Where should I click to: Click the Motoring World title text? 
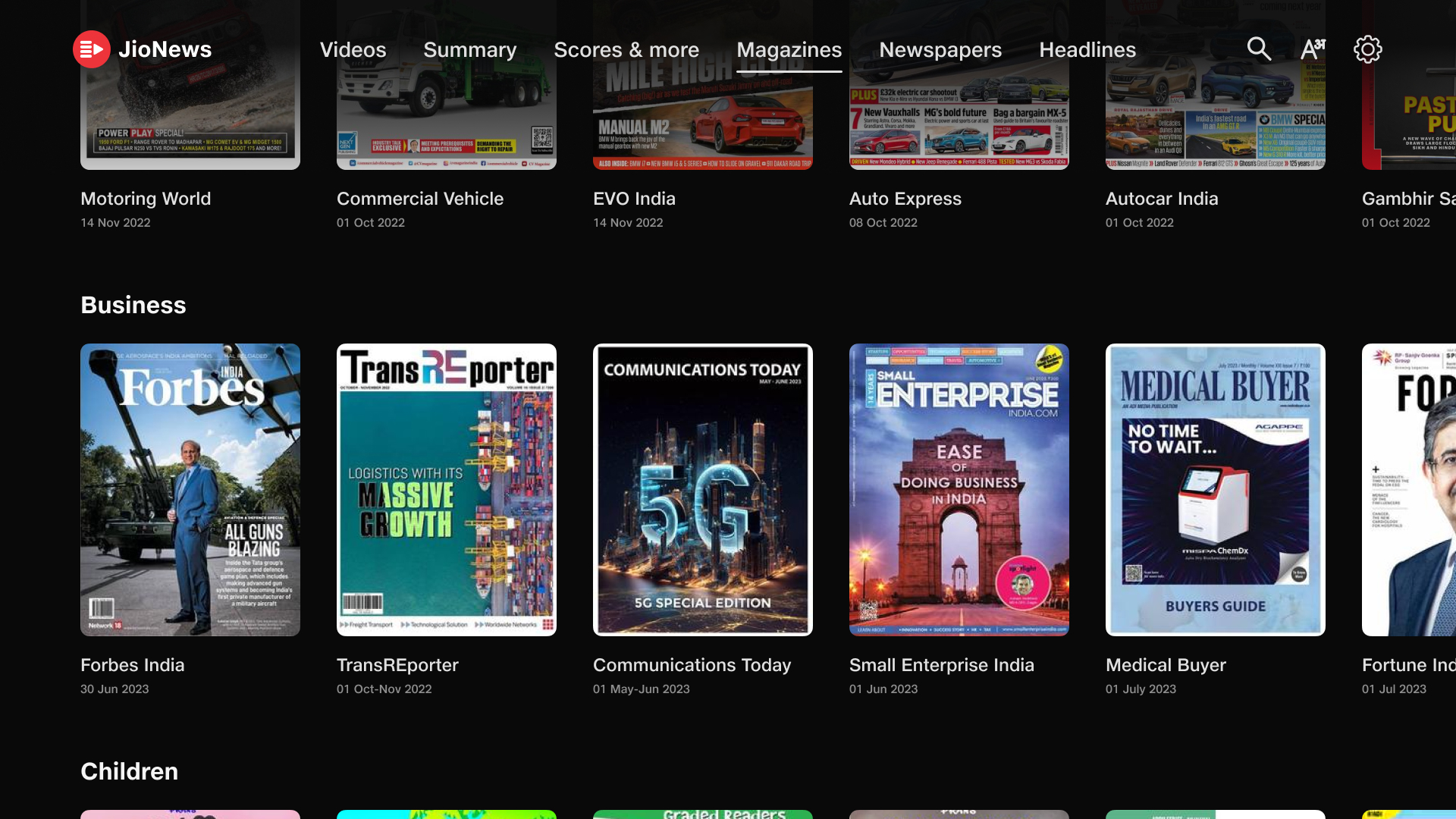point(146,199)
